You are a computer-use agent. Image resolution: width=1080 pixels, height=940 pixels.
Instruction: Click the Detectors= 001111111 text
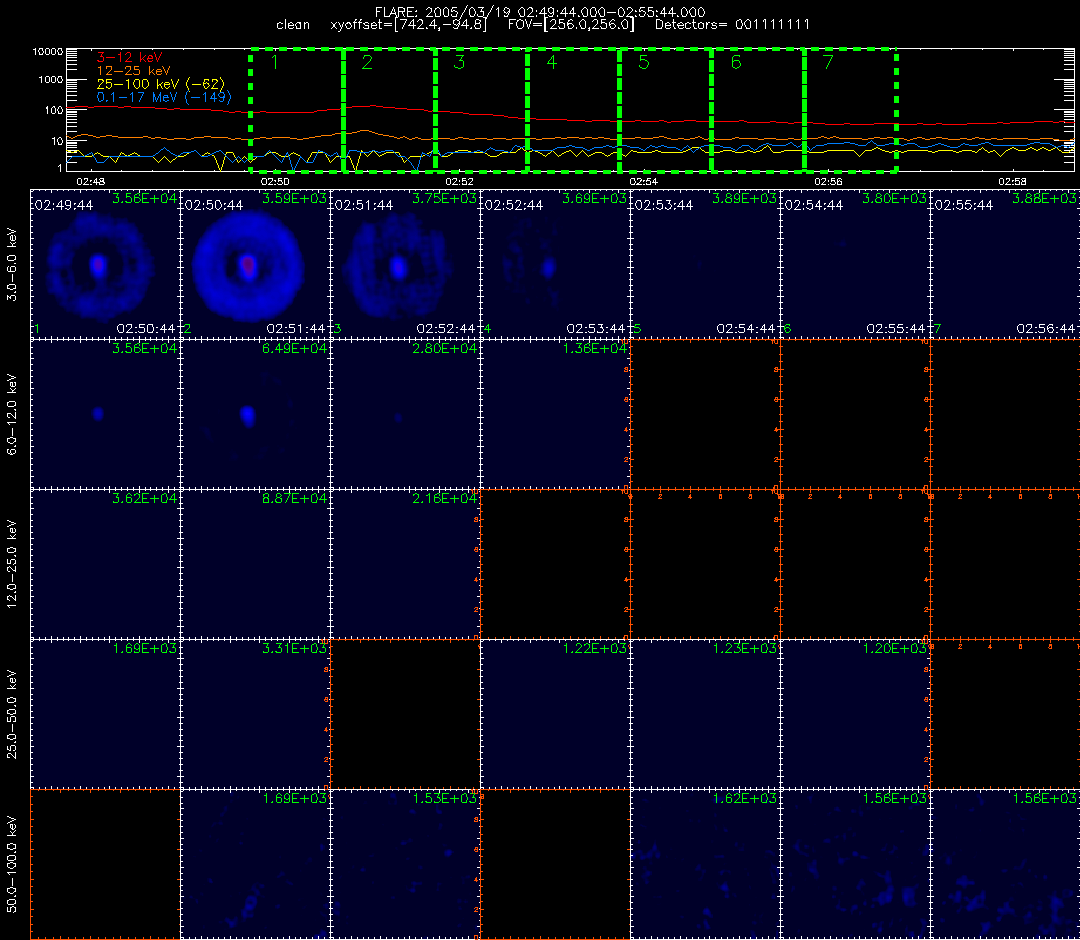[x=732, y=25]
